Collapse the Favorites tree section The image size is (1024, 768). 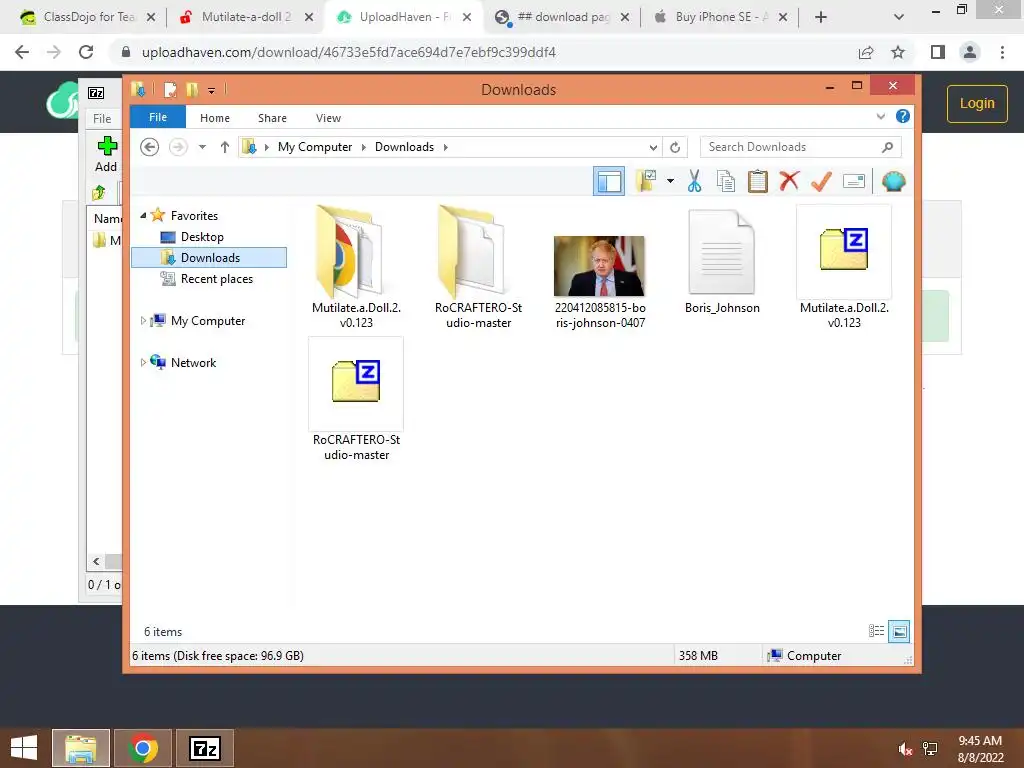(143, 215)
